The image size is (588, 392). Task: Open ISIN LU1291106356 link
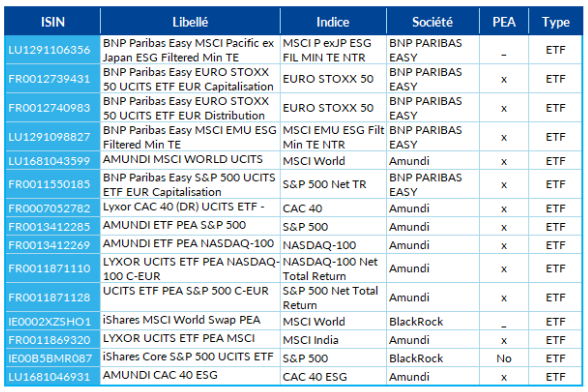click(x=49, y=50)
